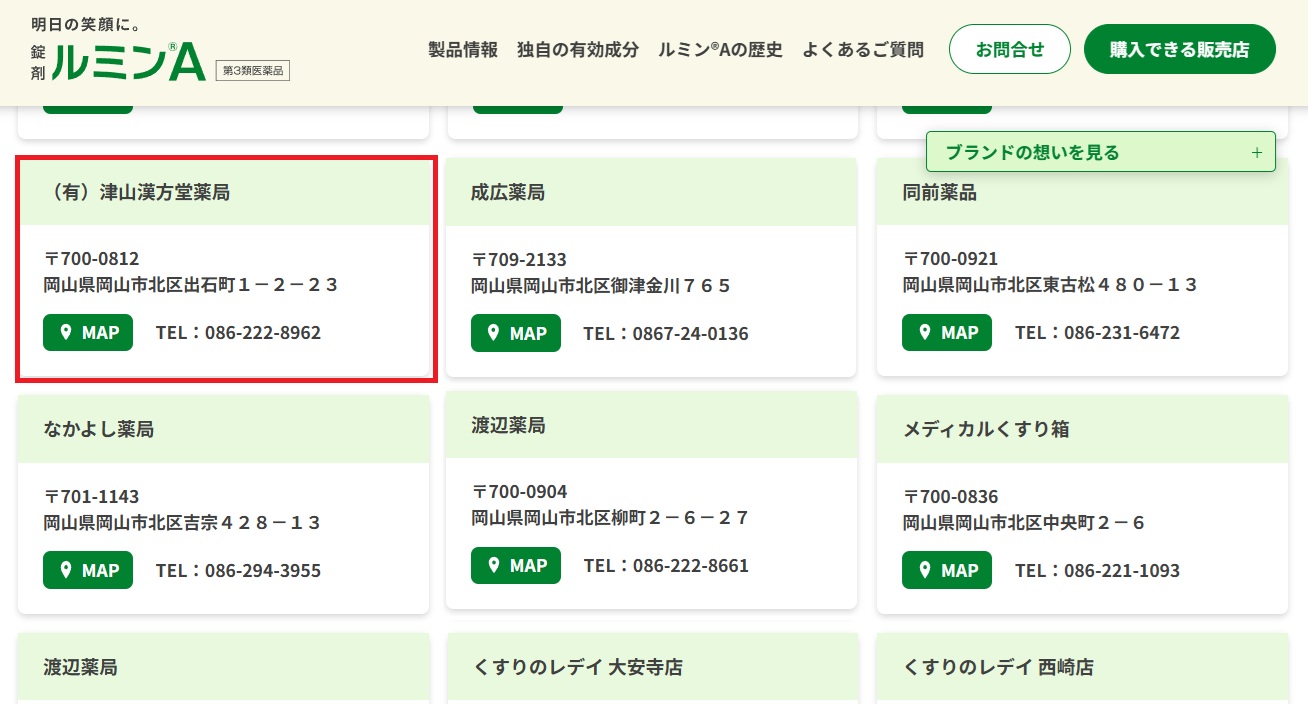Screen dimensions: 1308x704
Task: Open MAP for 成広薬局
Action: click(516, 333)
